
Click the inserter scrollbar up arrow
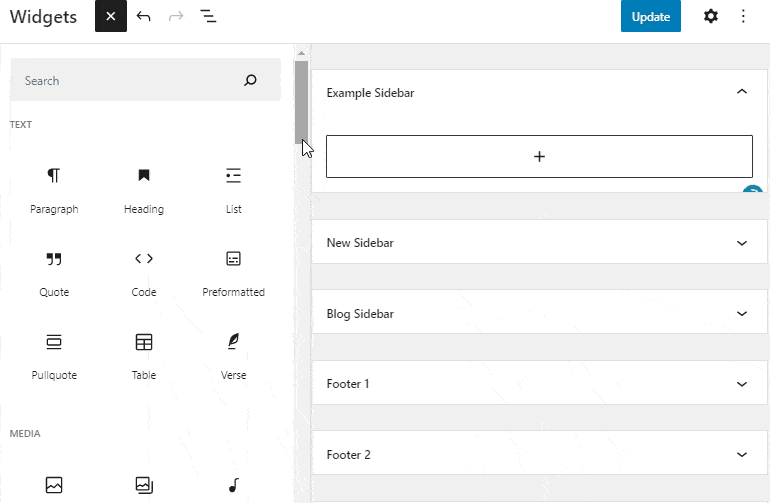coord(302,53)
